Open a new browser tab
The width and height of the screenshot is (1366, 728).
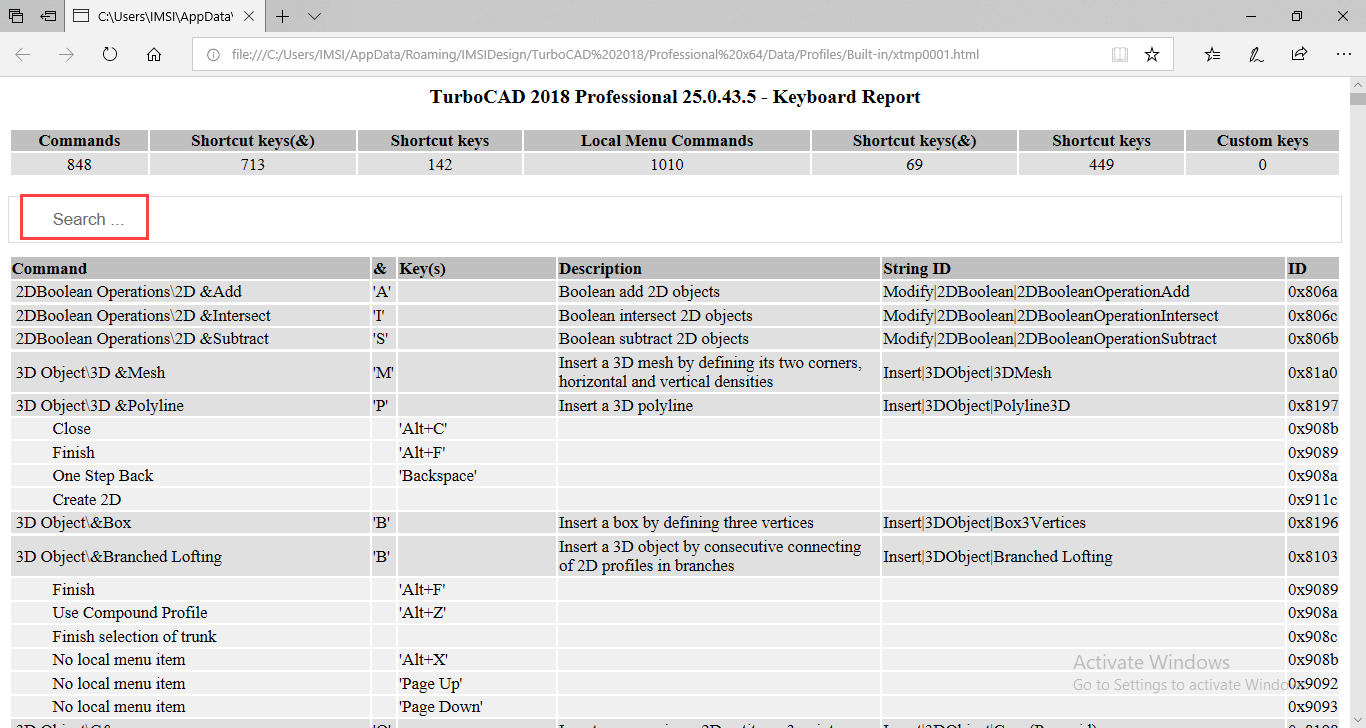tap(283, 16)
